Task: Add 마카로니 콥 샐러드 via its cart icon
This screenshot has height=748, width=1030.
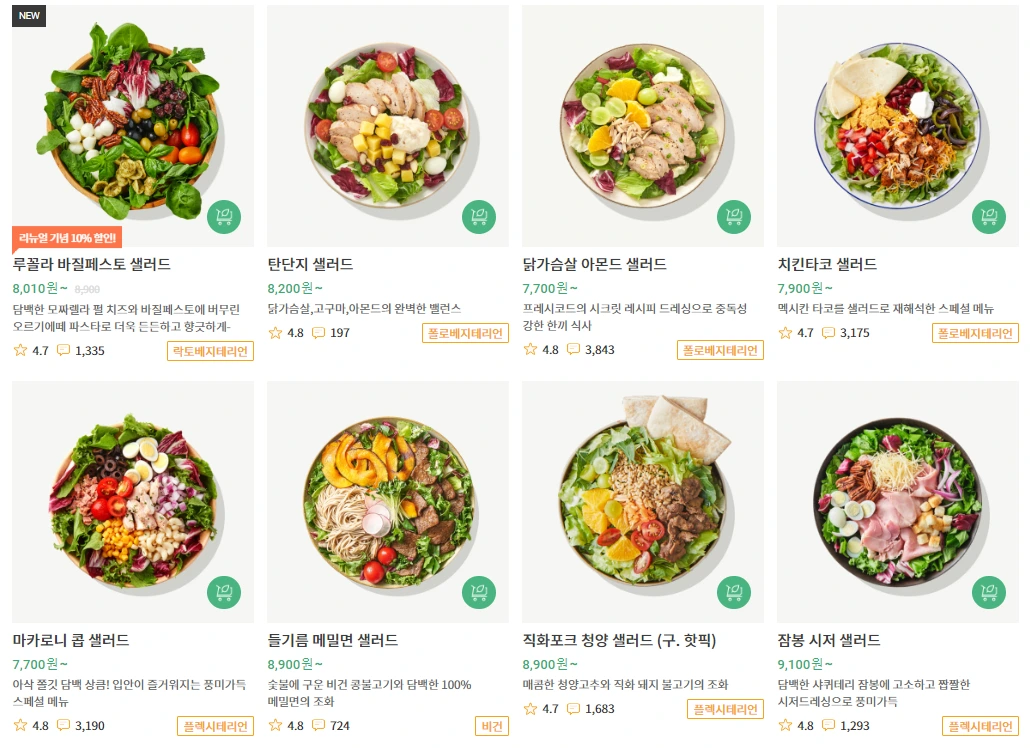Action: [x=224, y=592]
